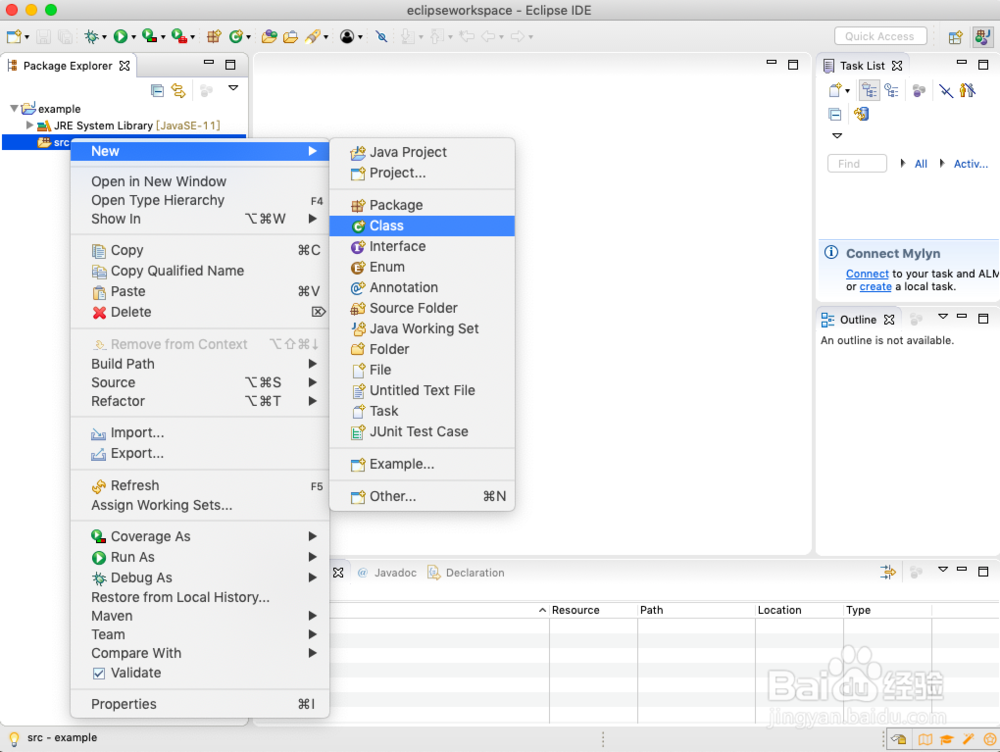The image size is (1000, 752).
Task: Click Synchronize Changed icon in Task List
Action: (862, 114)
